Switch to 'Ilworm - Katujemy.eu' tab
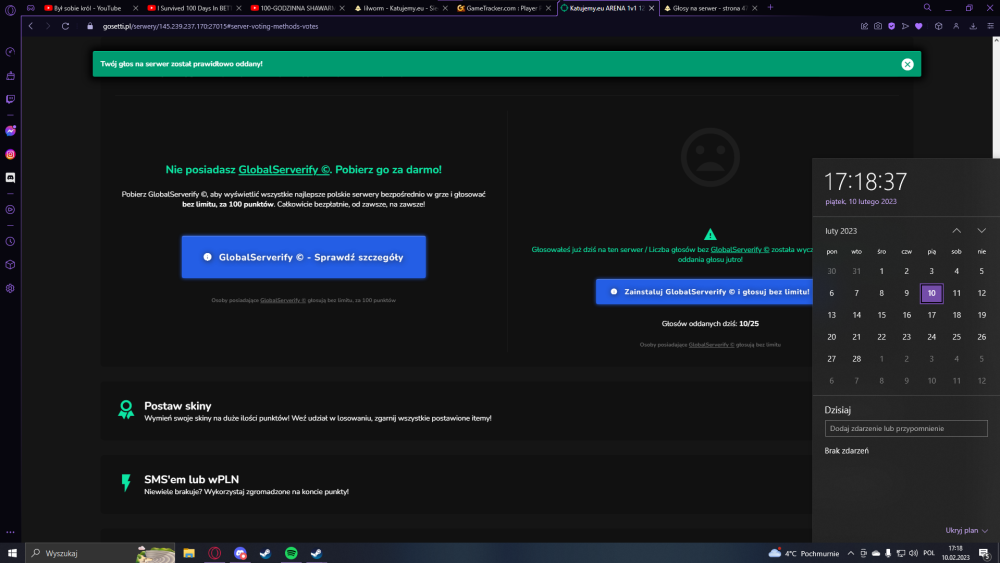 click(399, 8)
